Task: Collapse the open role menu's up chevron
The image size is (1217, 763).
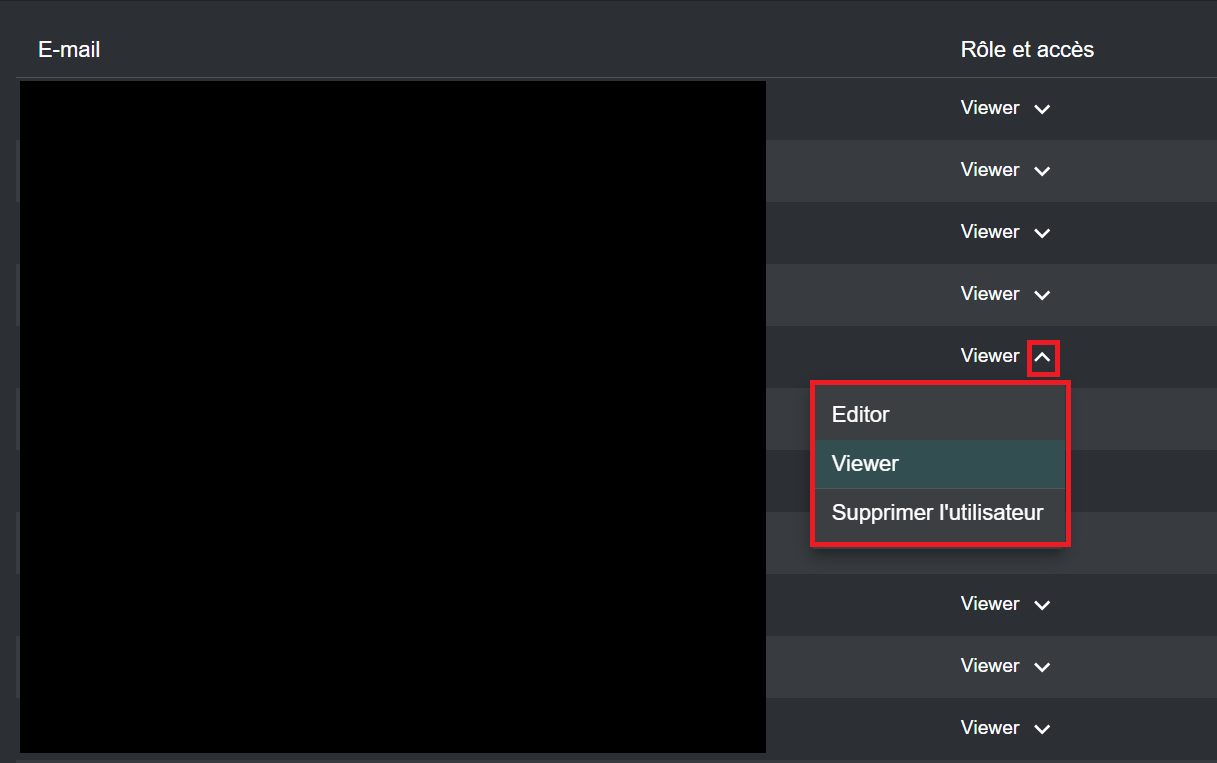Action: tap(1042, 357)
